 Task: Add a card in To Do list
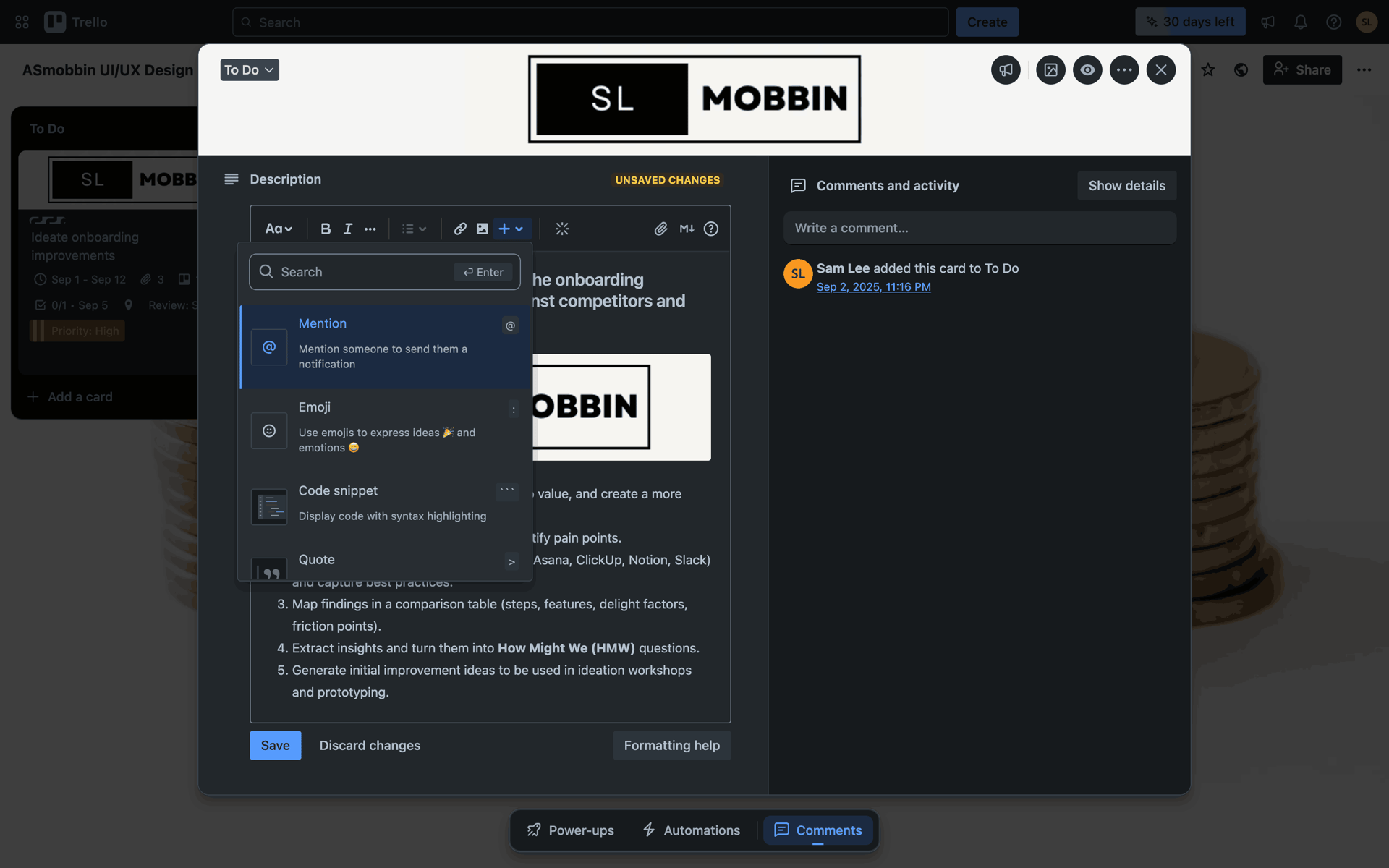tap(70, 396)
